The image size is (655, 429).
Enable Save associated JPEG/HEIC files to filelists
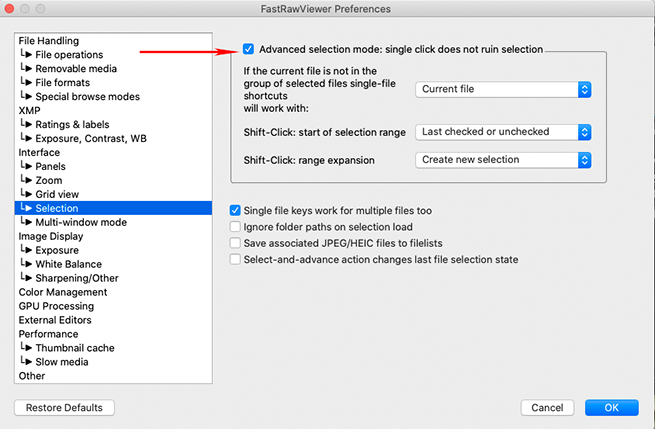click(236, 243)
